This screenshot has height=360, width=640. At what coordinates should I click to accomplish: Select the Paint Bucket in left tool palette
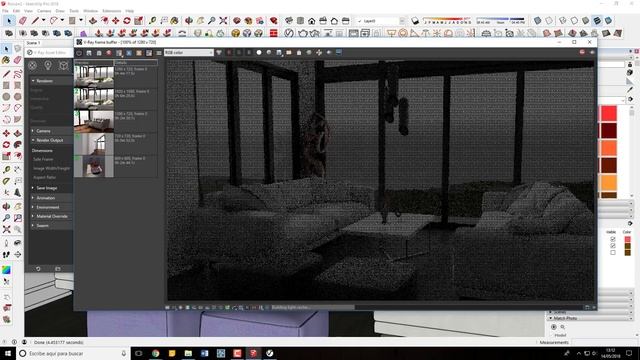(x=6, y=60)
